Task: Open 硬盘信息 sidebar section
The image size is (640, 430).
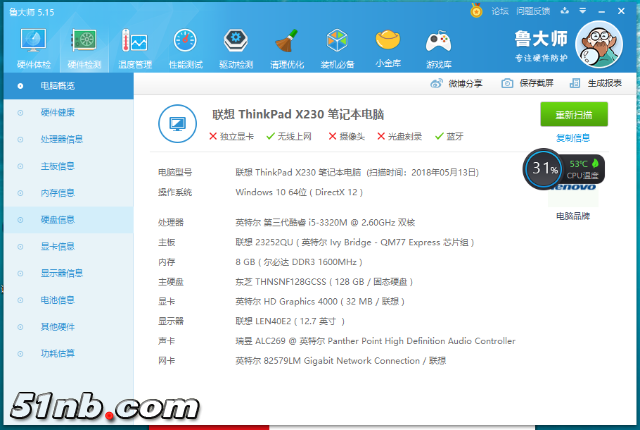Action: [x=57, y=220]
